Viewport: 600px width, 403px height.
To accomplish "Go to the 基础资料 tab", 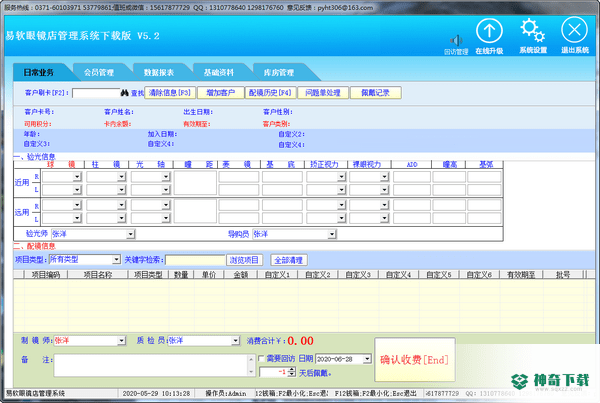I will [218, 72].
